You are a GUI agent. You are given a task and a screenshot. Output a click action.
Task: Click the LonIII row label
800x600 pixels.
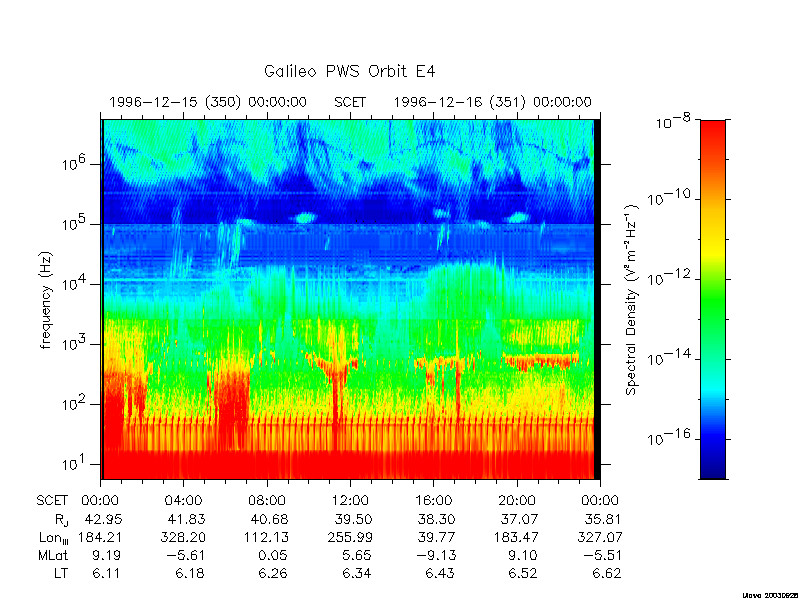pyautogui.click(x=54, y=538)
